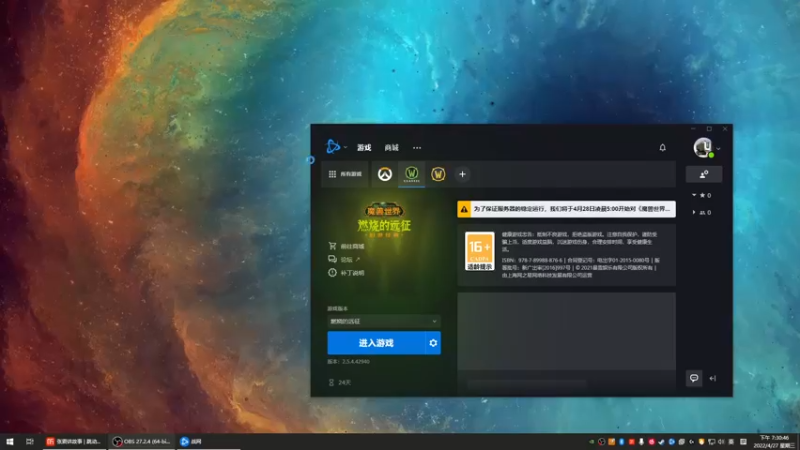This screenshot has width=800, height=450.
Task: Open Task View on the taskbar
Action: (x=30, y=441)
